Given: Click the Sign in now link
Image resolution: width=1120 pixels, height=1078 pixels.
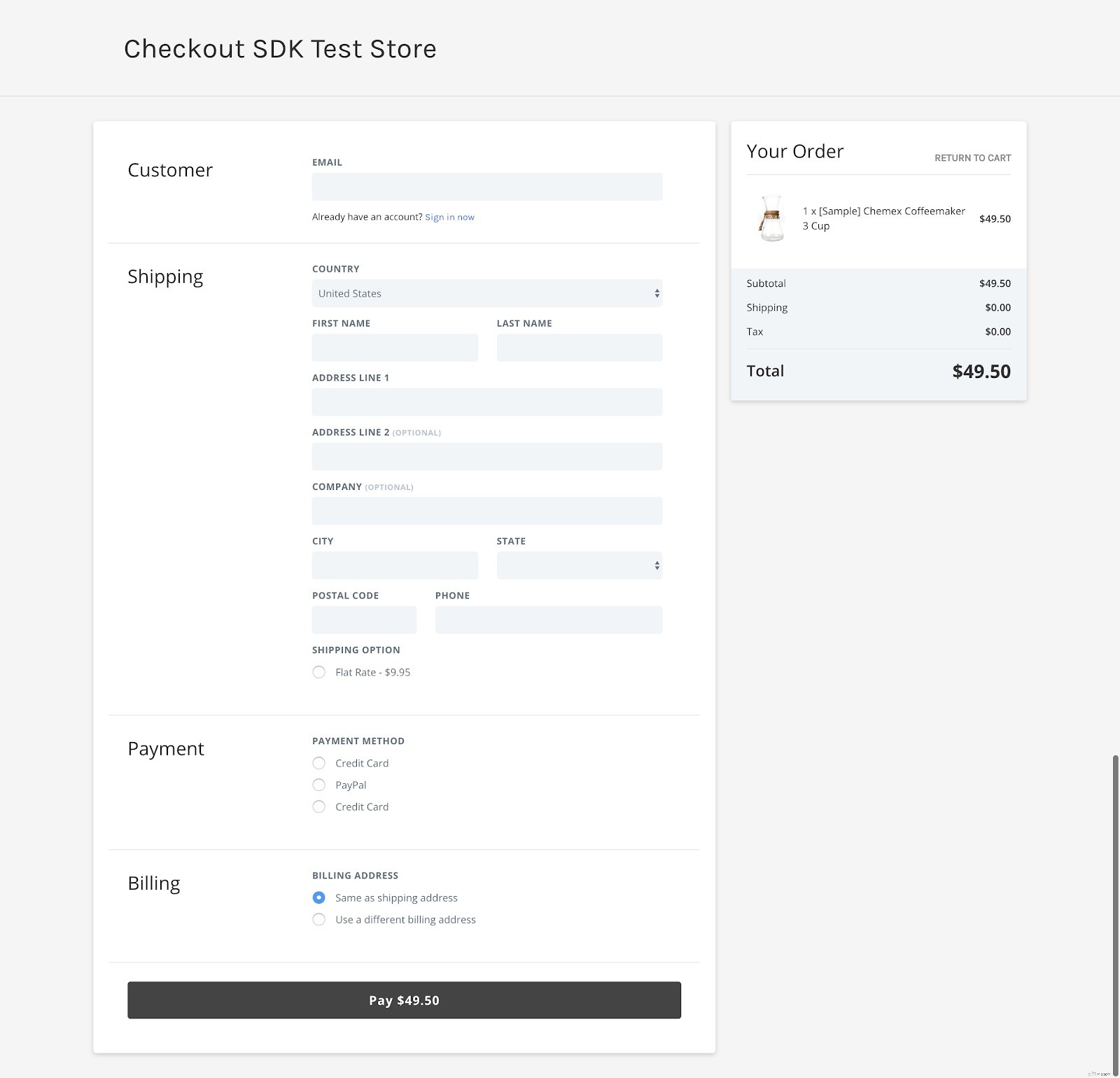Looking at the screenshot, I should click(x=449, y=217).
